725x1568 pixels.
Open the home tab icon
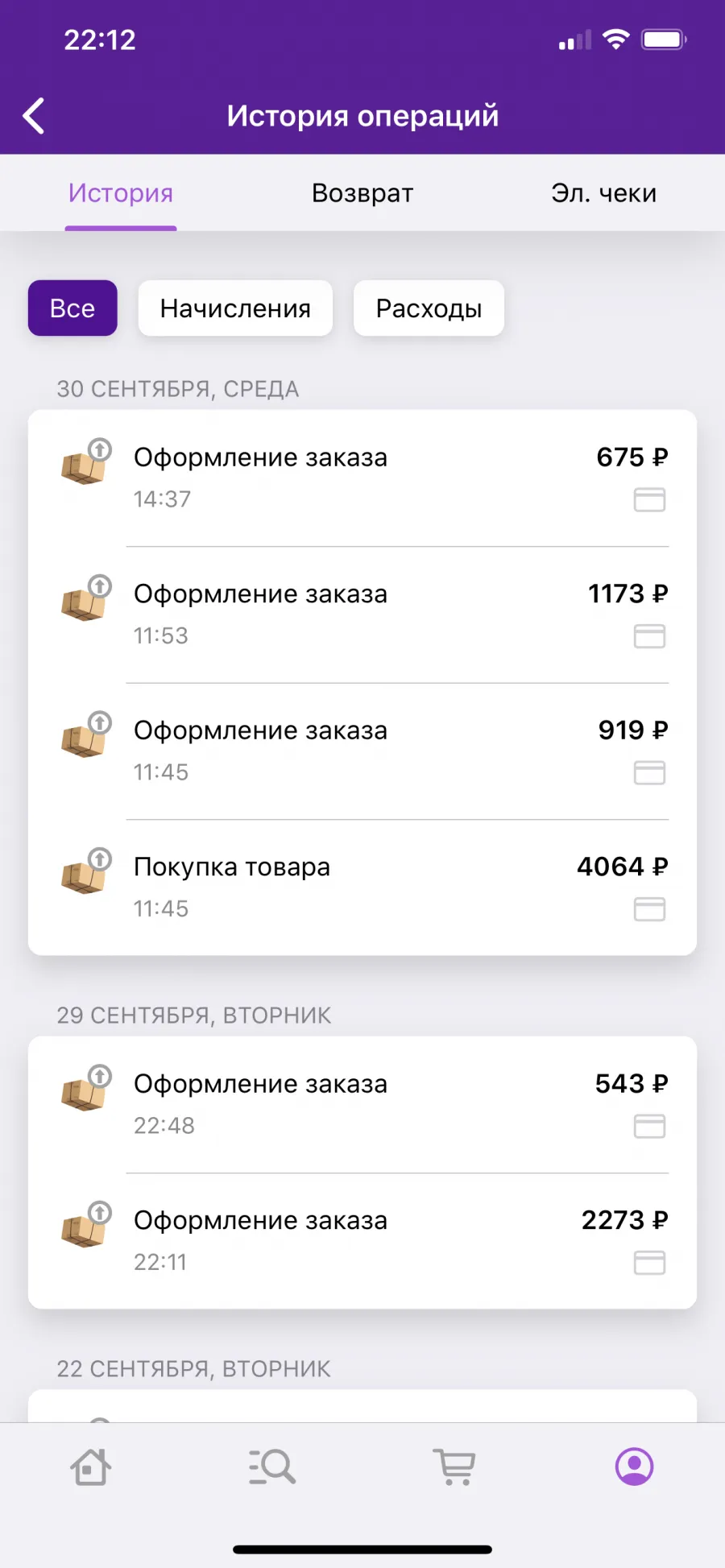pos(91,1467)
